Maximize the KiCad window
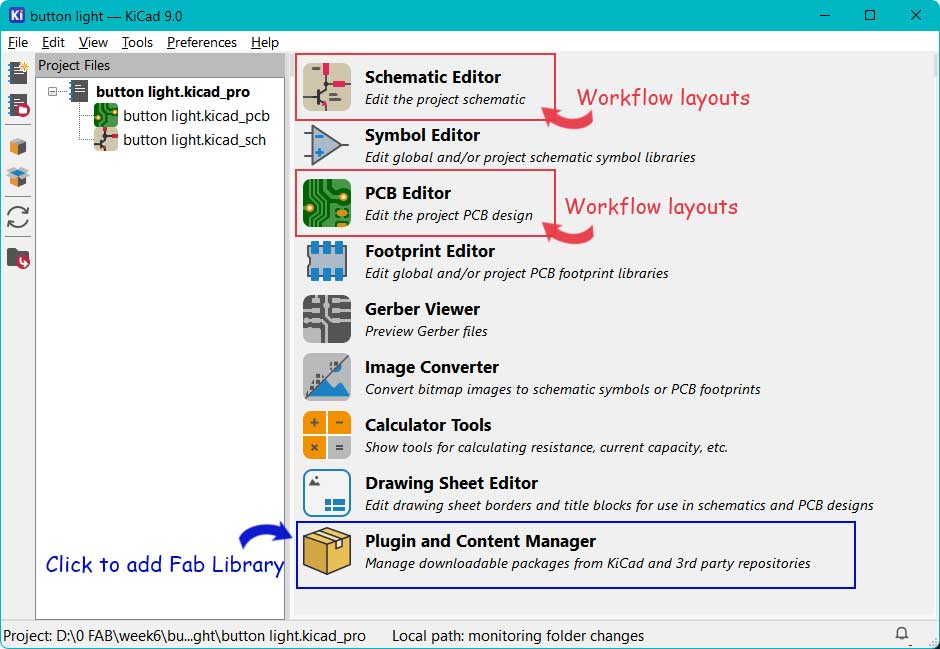This screenshot has width=940, height=649. pos(870,15)
